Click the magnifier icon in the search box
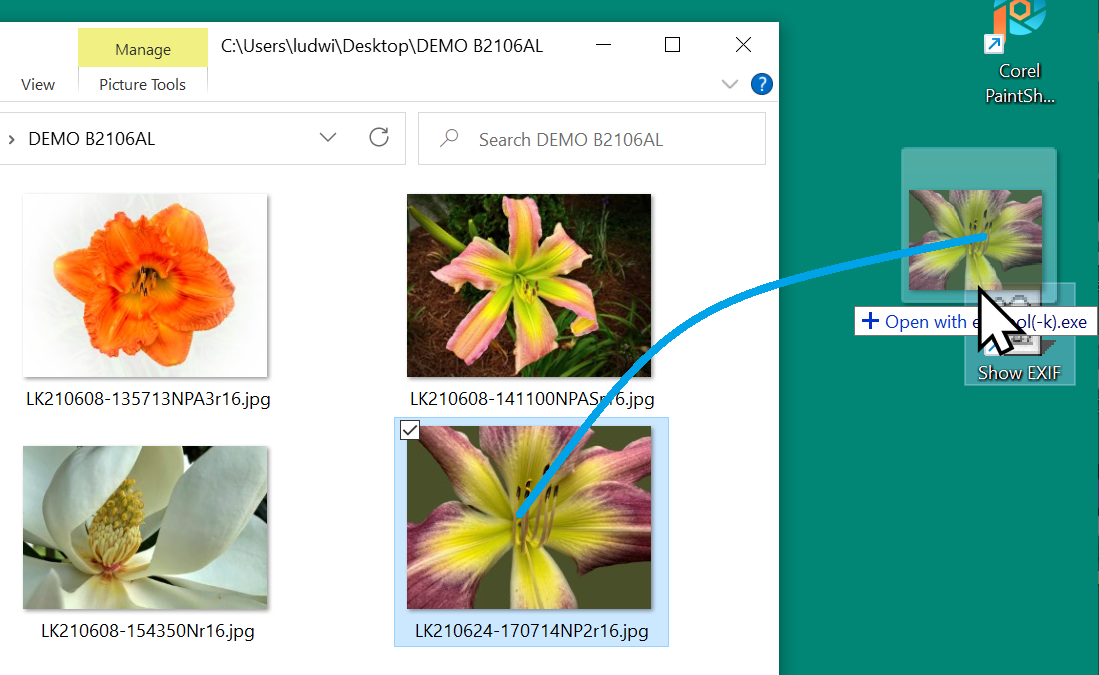 coord(449,139)
